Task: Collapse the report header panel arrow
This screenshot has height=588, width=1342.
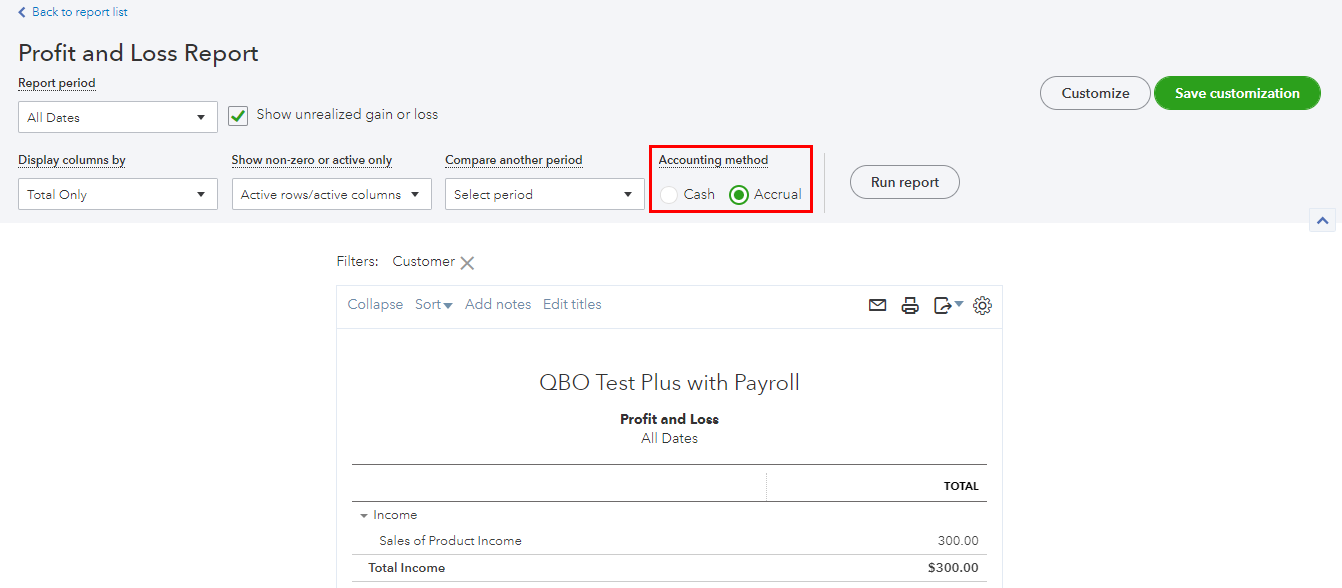Action: click(1322, 221)
